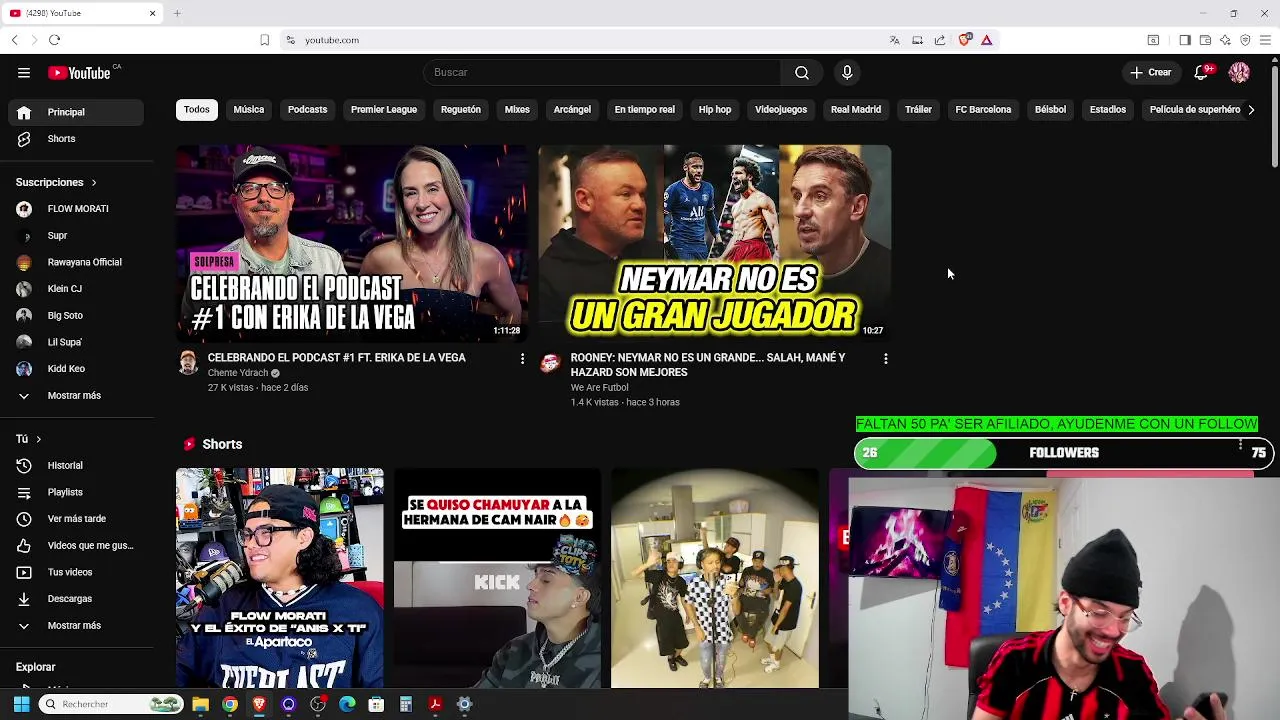Open the Klein CJ subscription
Viewport: 1280px width, 720px height.
pyautogui.click(x=78, y=289)
